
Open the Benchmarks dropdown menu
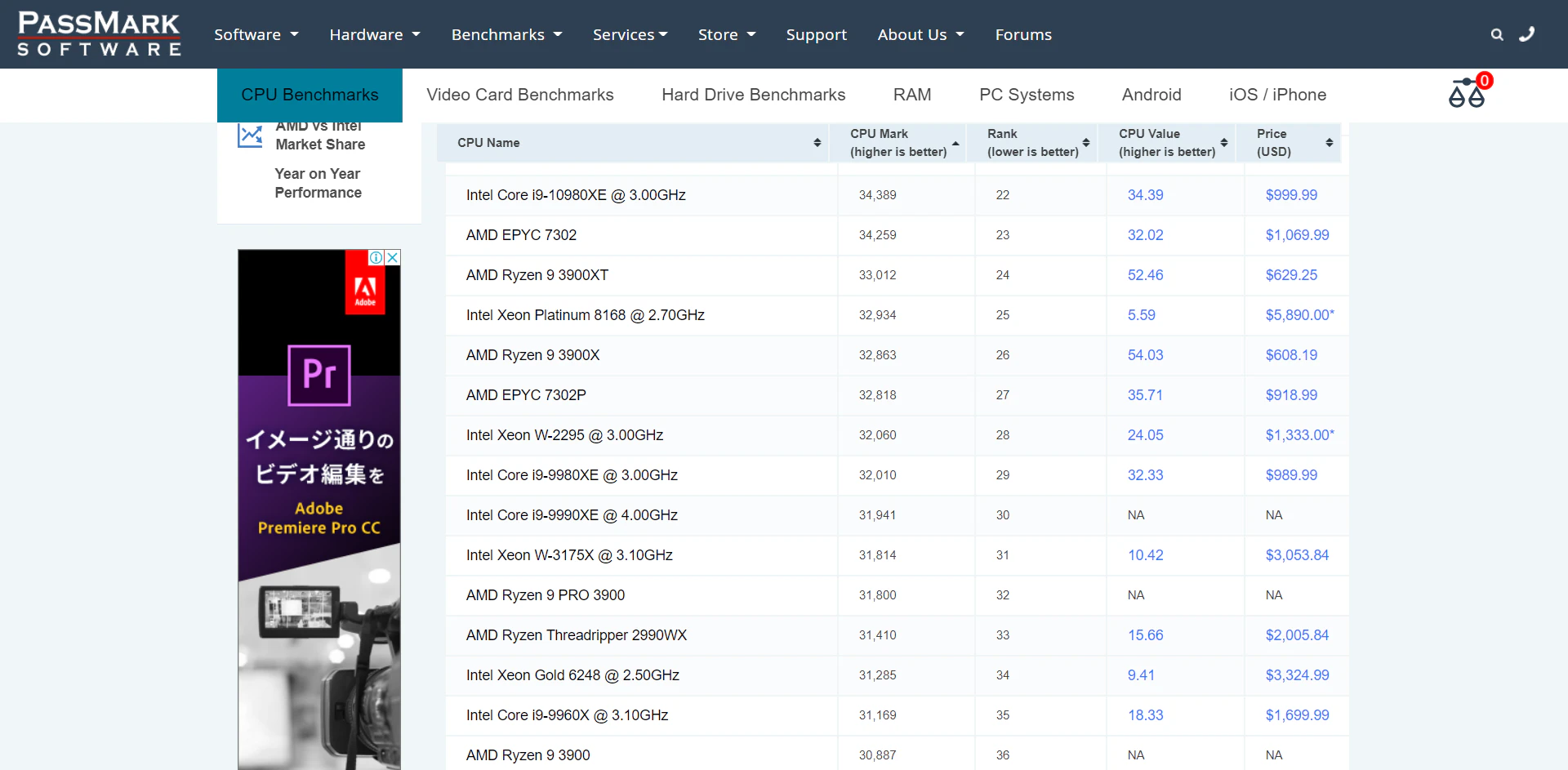pos(507,34)
